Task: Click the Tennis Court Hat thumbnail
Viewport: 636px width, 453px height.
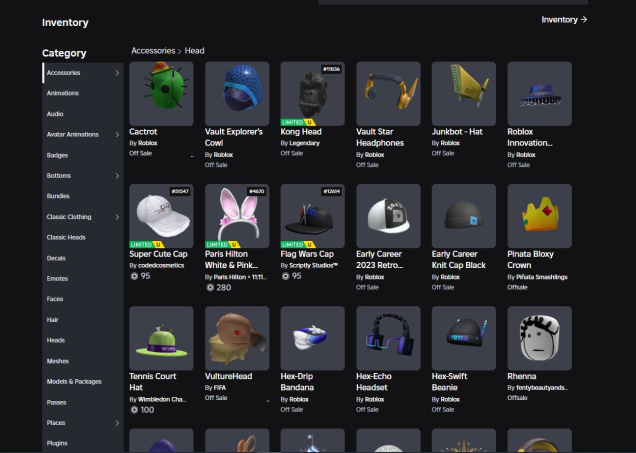Action: pyautogui.click(x=161, y=338)
